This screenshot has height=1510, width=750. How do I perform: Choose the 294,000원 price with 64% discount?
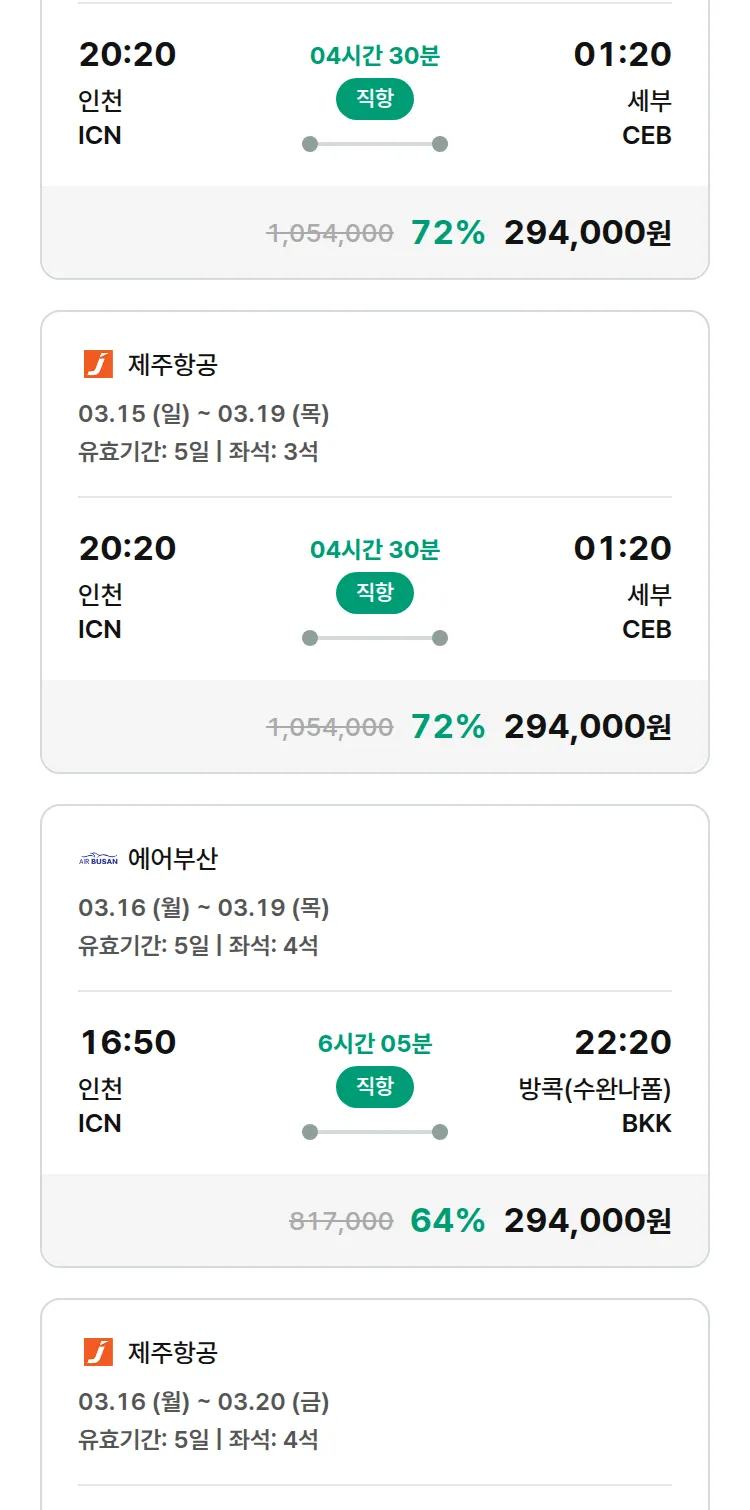[587, 1221]
